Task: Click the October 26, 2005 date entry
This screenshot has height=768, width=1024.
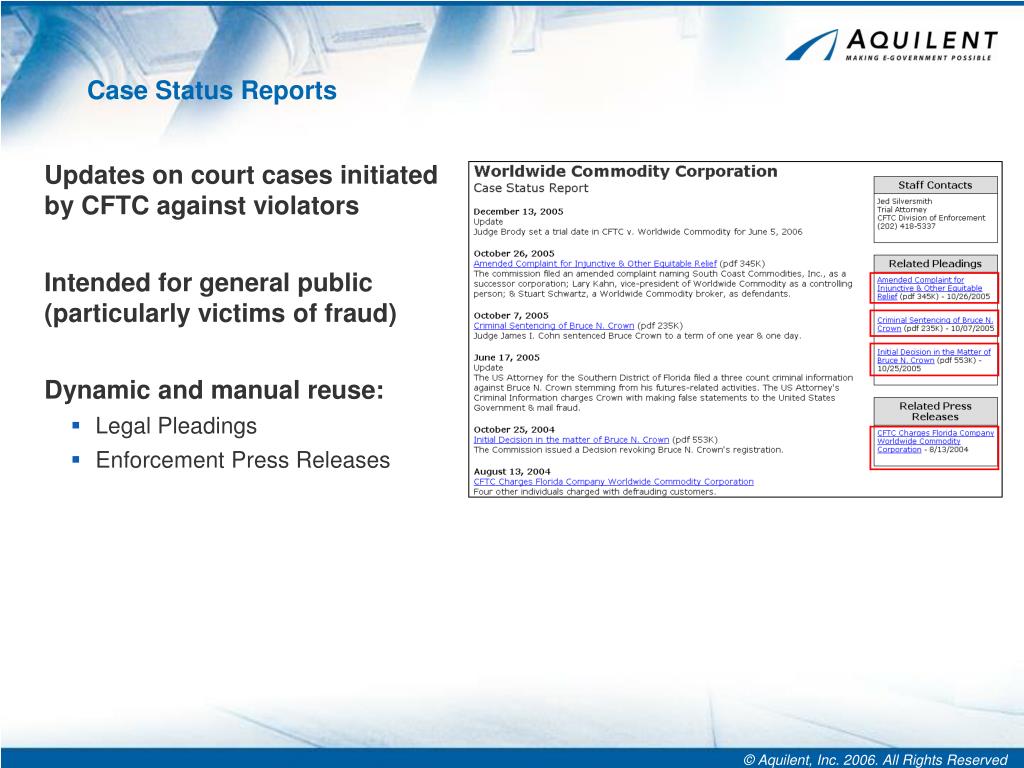Action: pos(514,253)
